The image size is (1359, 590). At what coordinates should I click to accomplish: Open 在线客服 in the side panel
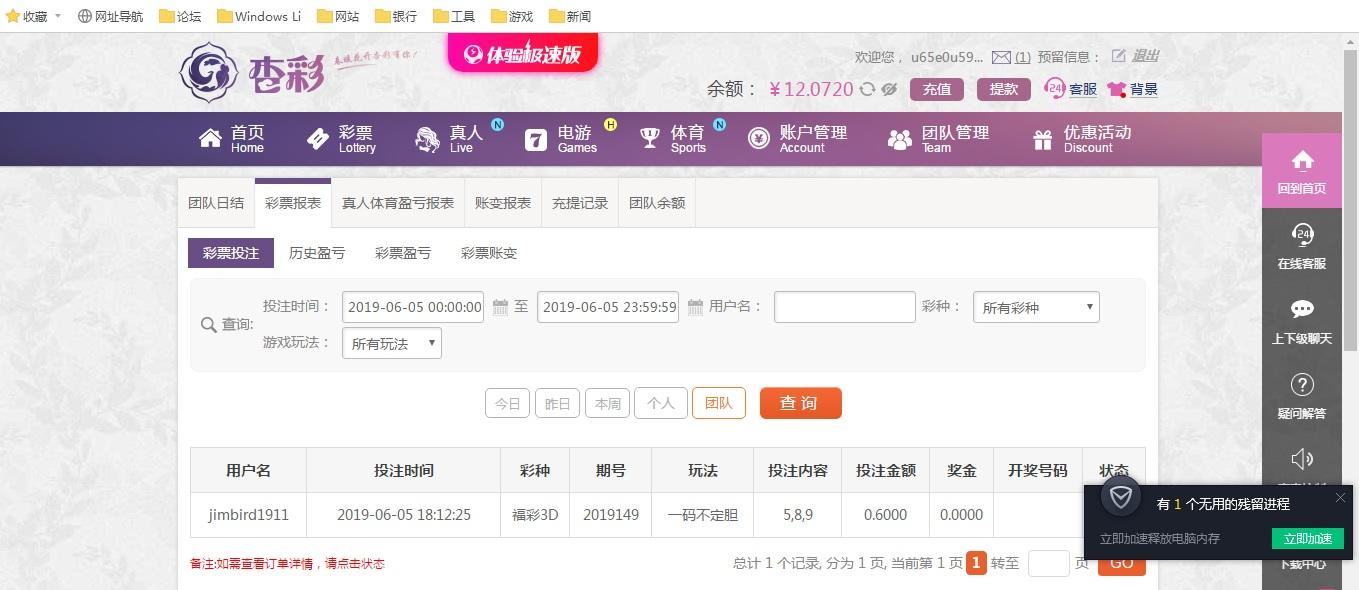tap(1302, 246)
